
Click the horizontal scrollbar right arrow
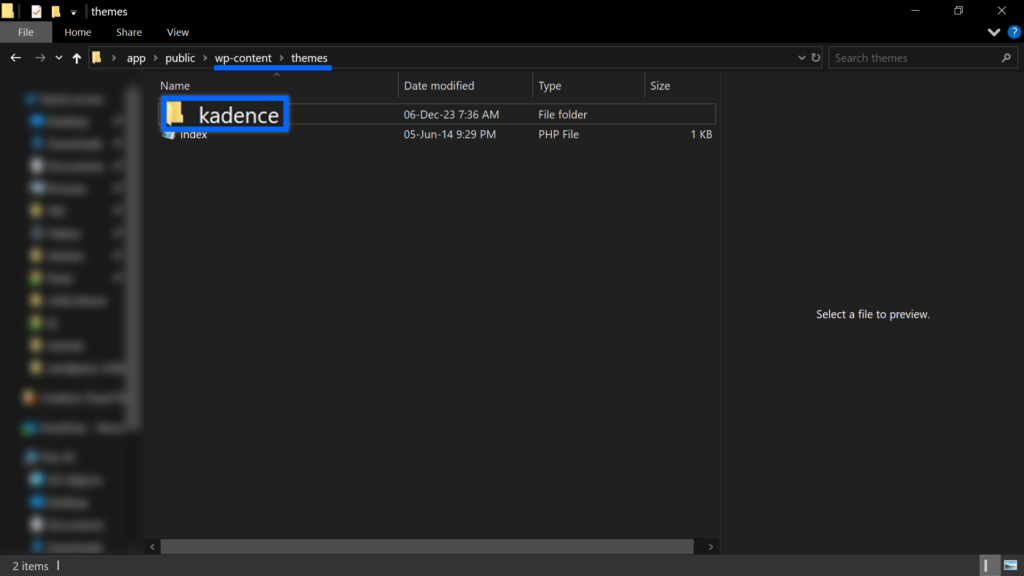click(711, 547)
